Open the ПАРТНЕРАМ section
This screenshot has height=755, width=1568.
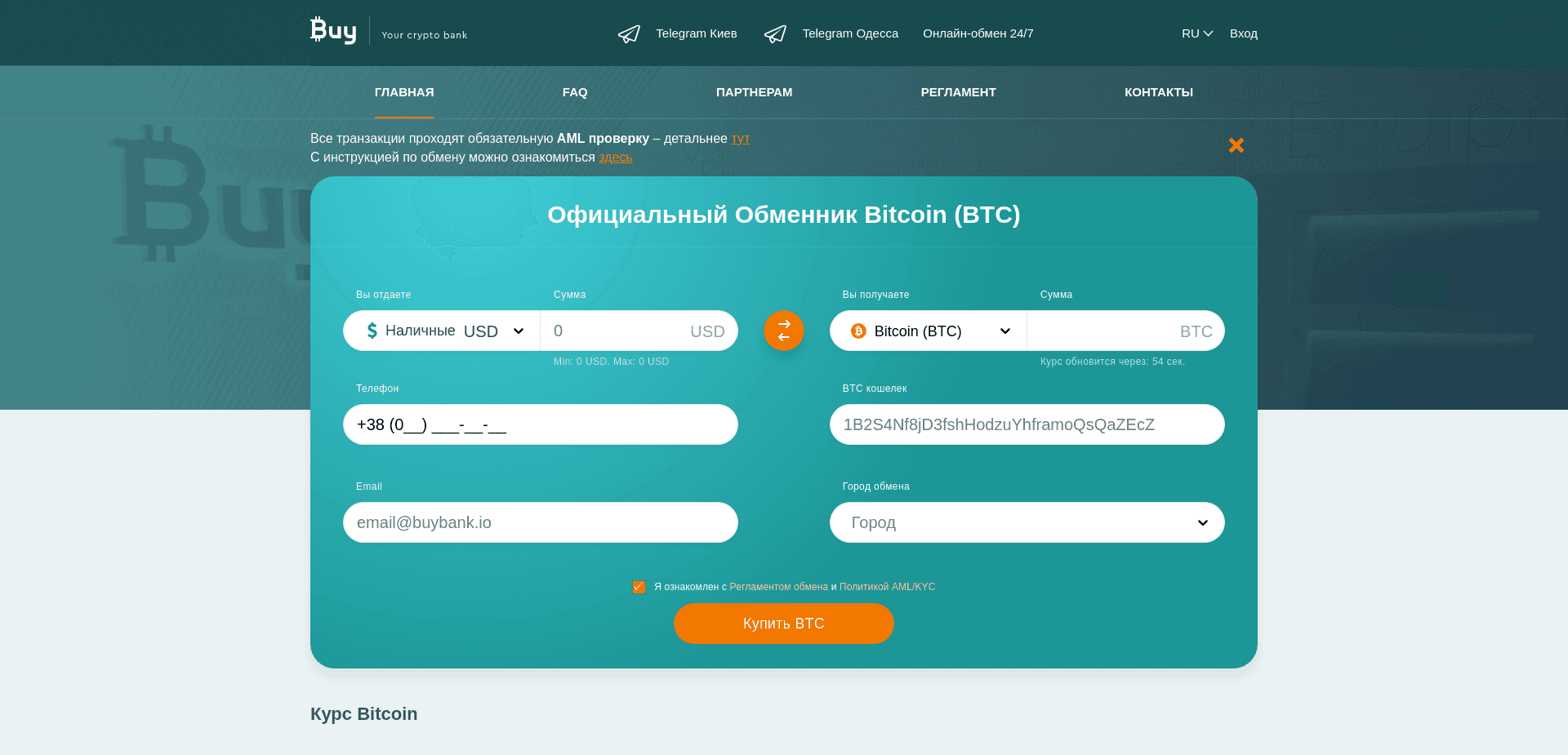754,92
